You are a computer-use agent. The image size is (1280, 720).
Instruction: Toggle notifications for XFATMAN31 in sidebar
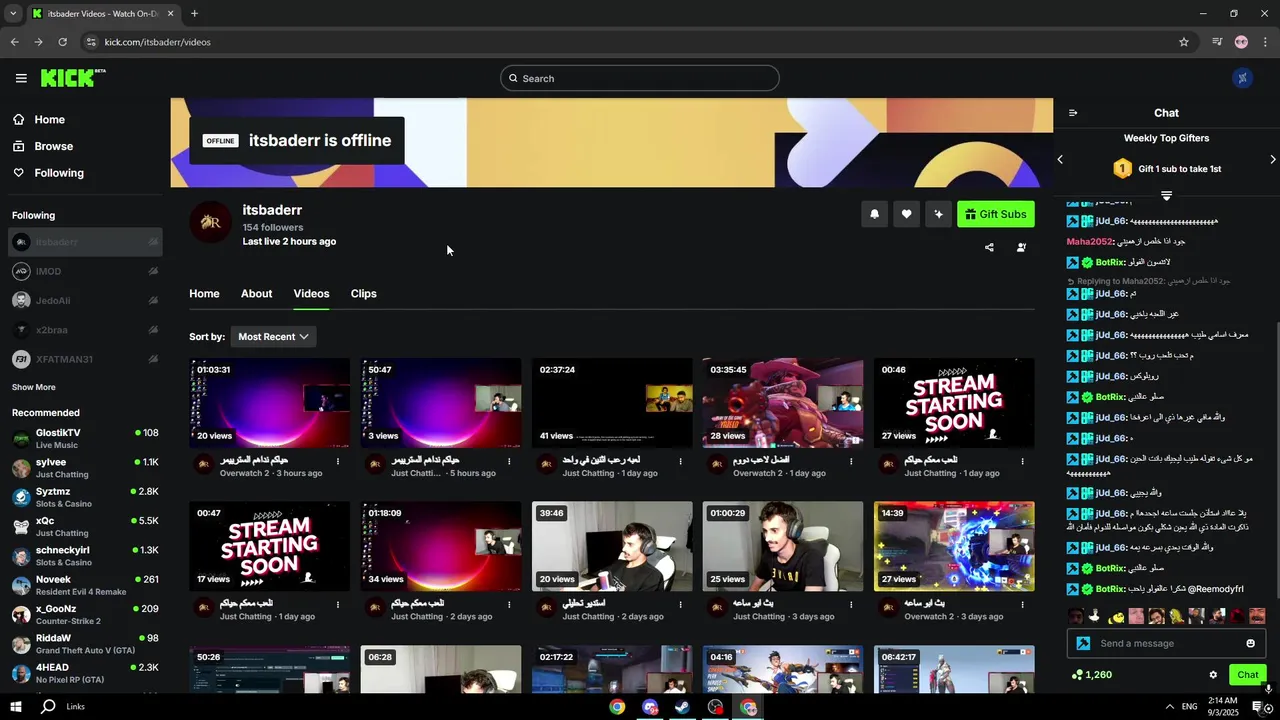coord(153,359)
